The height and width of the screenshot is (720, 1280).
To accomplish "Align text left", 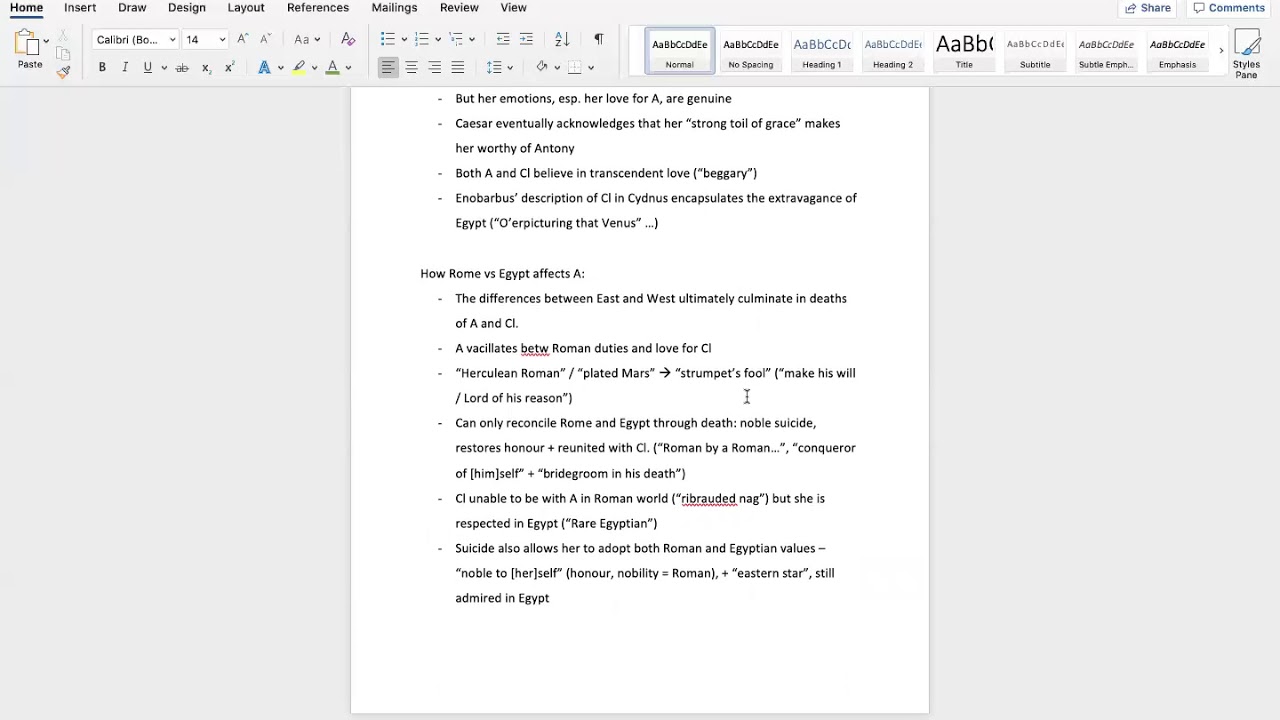I will point(387,67).
